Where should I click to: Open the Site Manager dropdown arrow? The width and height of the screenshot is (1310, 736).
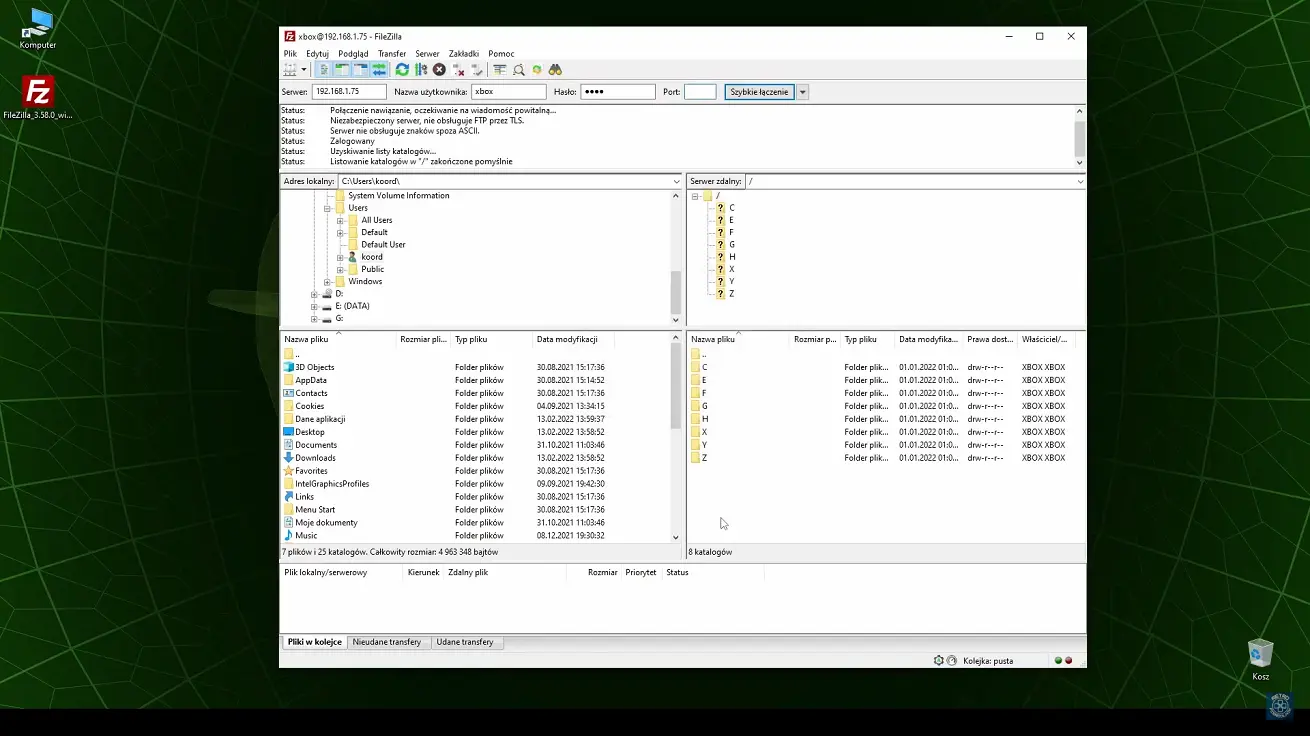click(303, 69)
